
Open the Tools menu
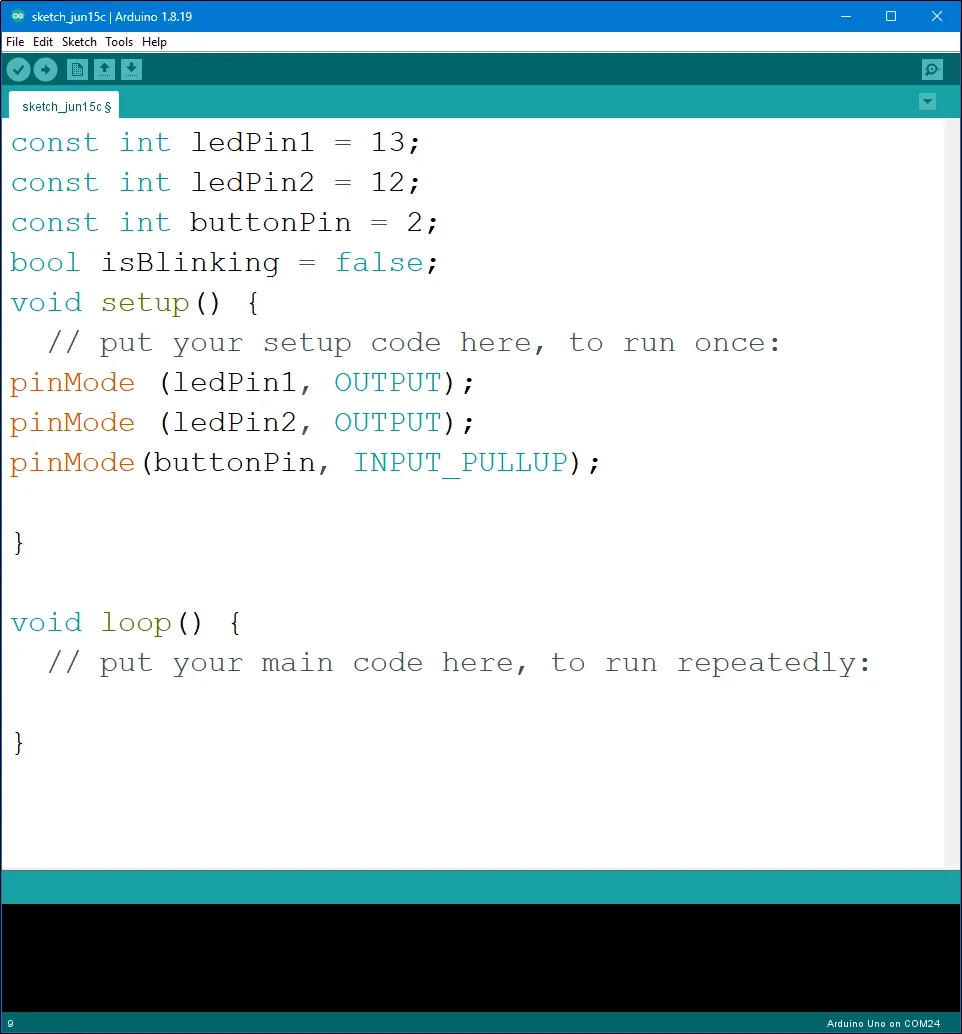coord(119,42)
